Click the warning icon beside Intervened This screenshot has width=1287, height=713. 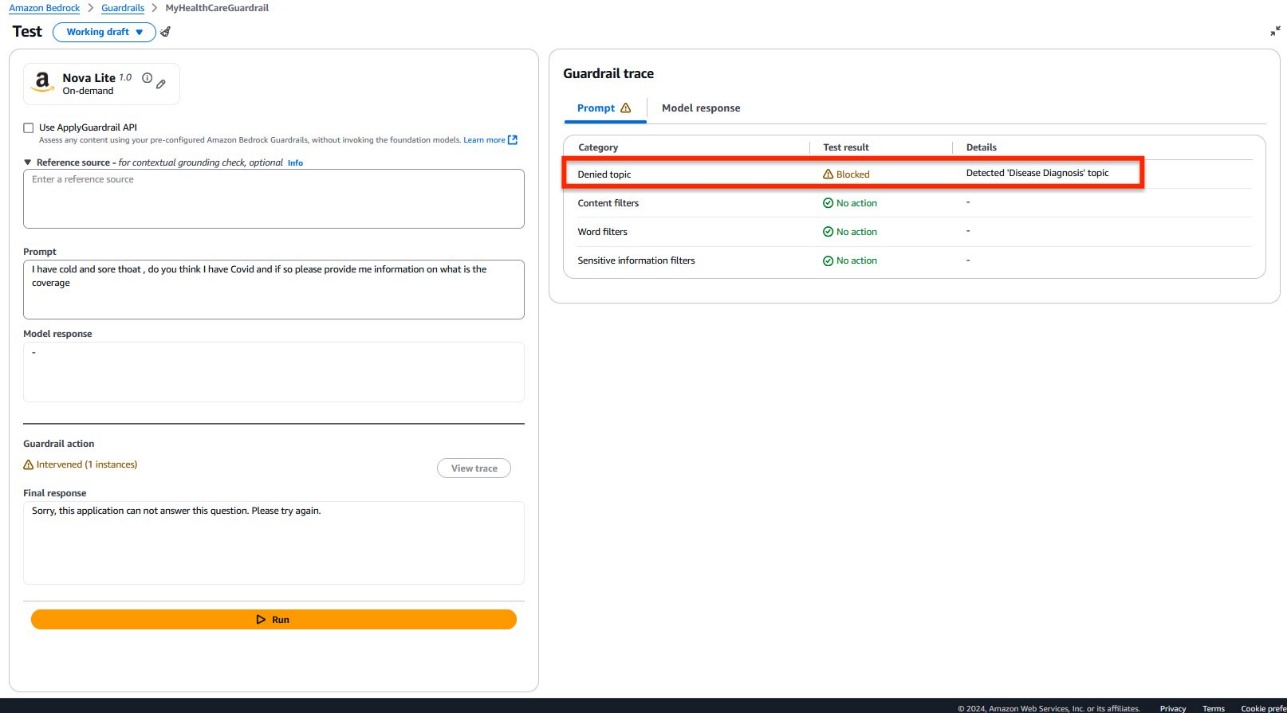pos(28,465)
